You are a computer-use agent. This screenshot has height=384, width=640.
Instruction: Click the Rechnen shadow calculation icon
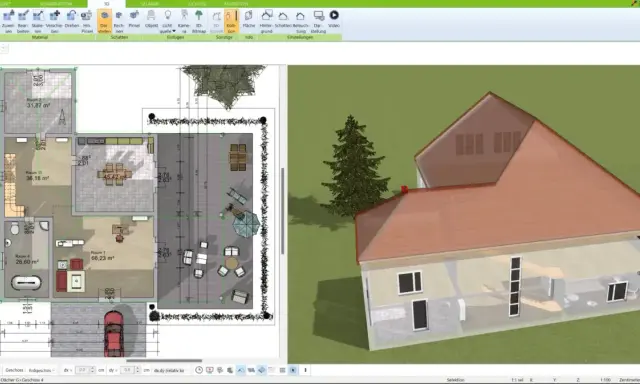[x=119, y=22]
